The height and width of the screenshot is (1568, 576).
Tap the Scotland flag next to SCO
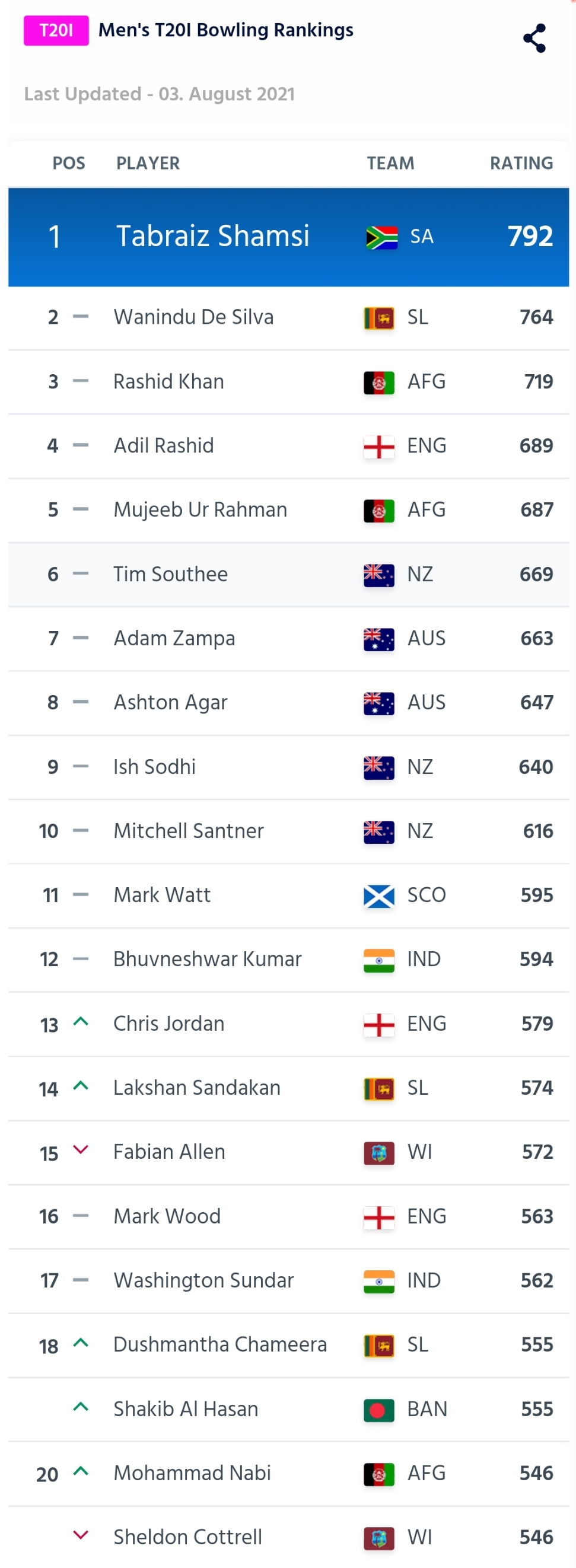(378, 896)
